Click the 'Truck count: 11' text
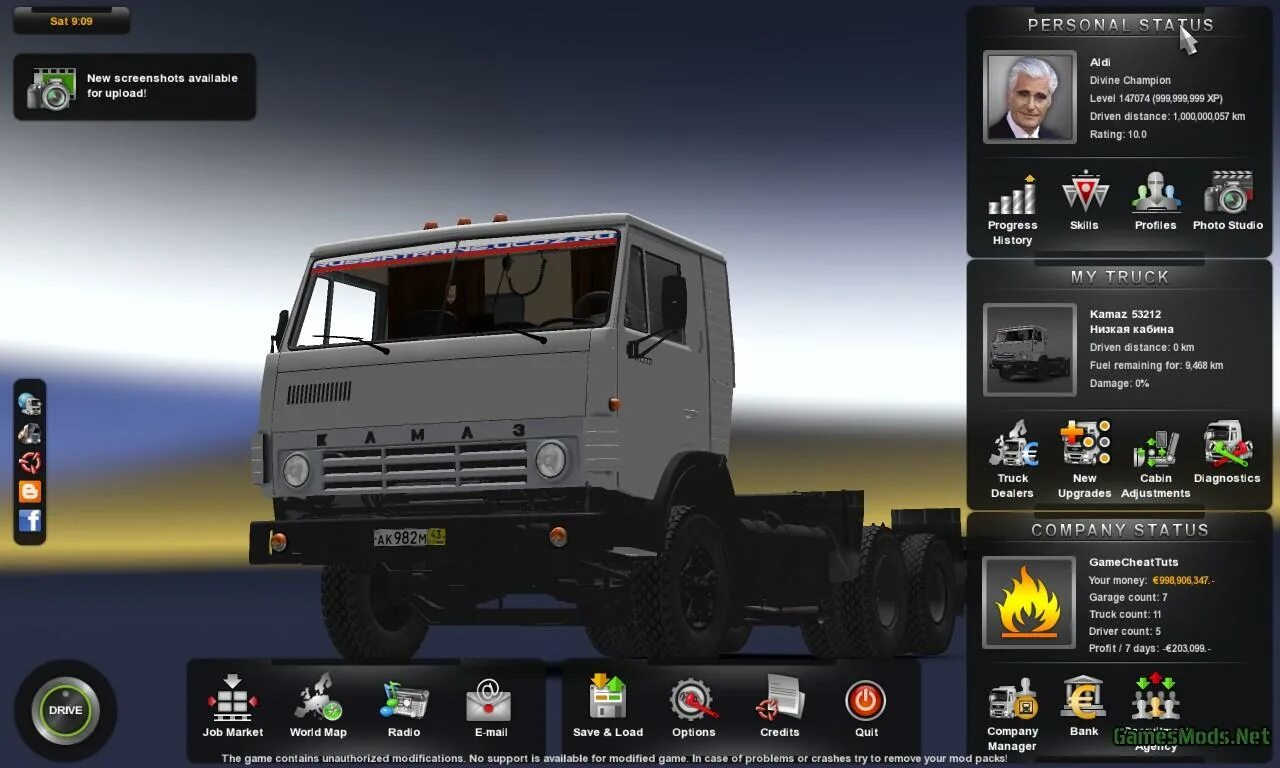This screenshot has width=1280, height=768. pos(1125,615)
